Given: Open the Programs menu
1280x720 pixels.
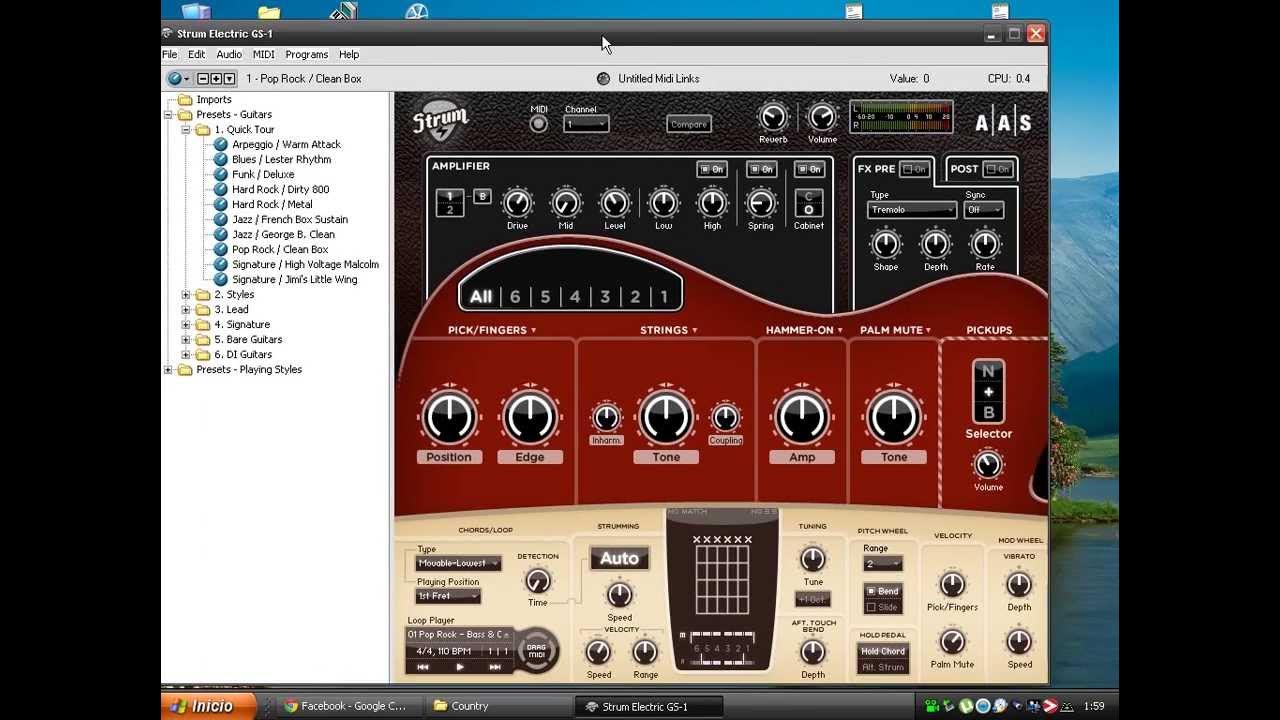Looking at the screenshot, I should [306, 54].
